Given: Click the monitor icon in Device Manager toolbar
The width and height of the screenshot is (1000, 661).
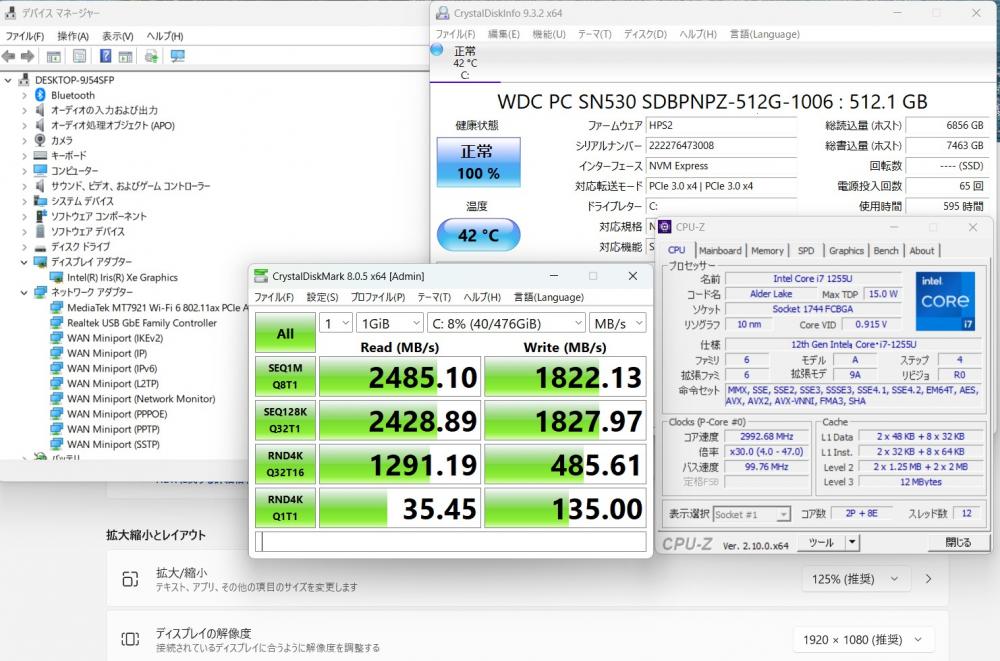Looking at the screenshot, I should pyautogui.click(x=177, y=56).
